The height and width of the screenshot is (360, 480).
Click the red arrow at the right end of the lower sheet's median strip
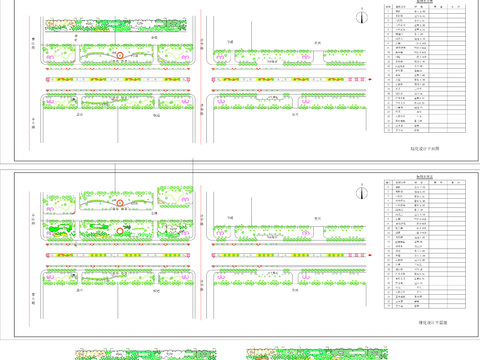click(370, 255)
